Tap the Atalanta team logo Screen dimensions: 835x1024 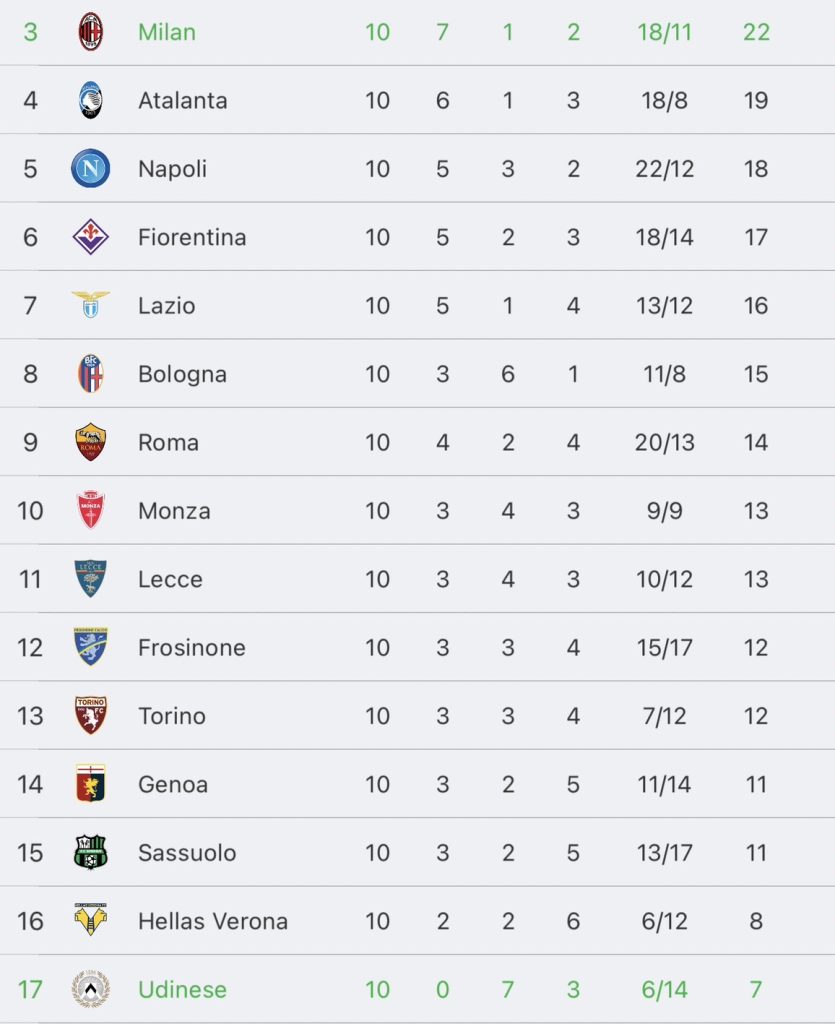(91, 100)
